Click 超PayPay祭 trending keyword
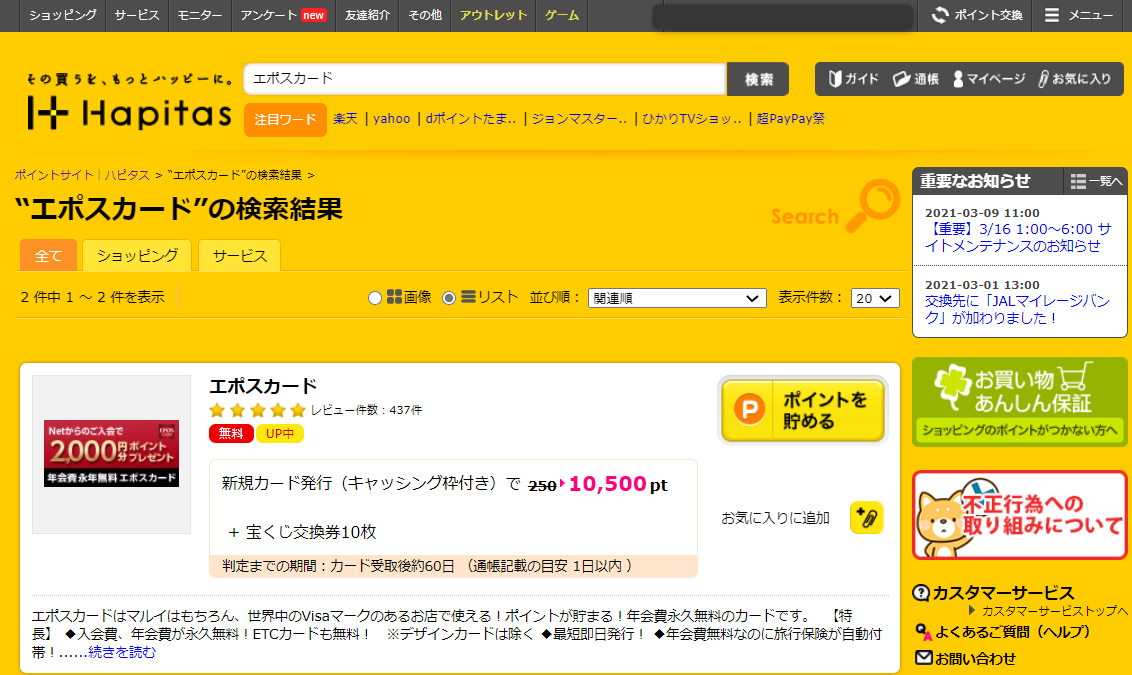The width and height of the screenshot is (1132, 675). (791, 119)
